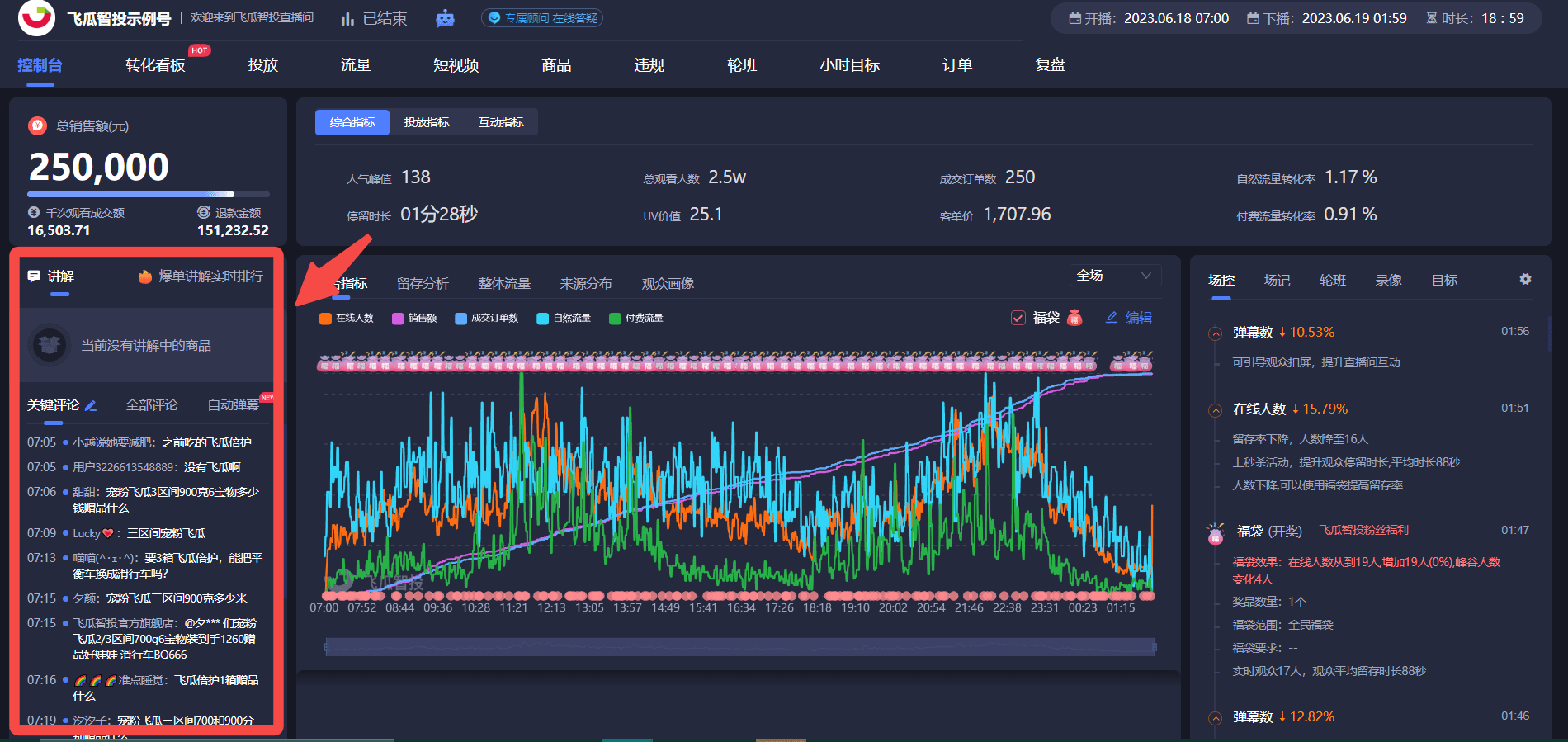This screenshot has width=1568, height=742.
Task: Open the 订单 nav tab
Action: coord(957,65)
